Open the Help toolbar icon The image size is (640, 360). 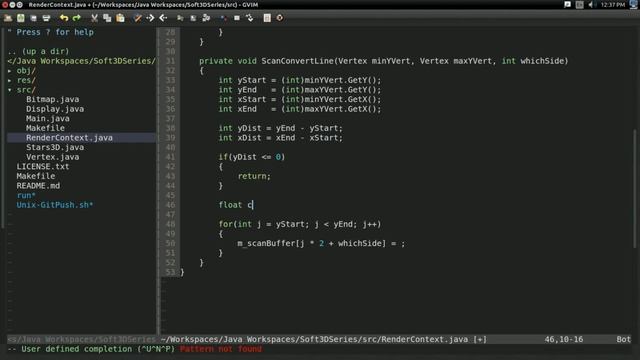pos(267,18)
